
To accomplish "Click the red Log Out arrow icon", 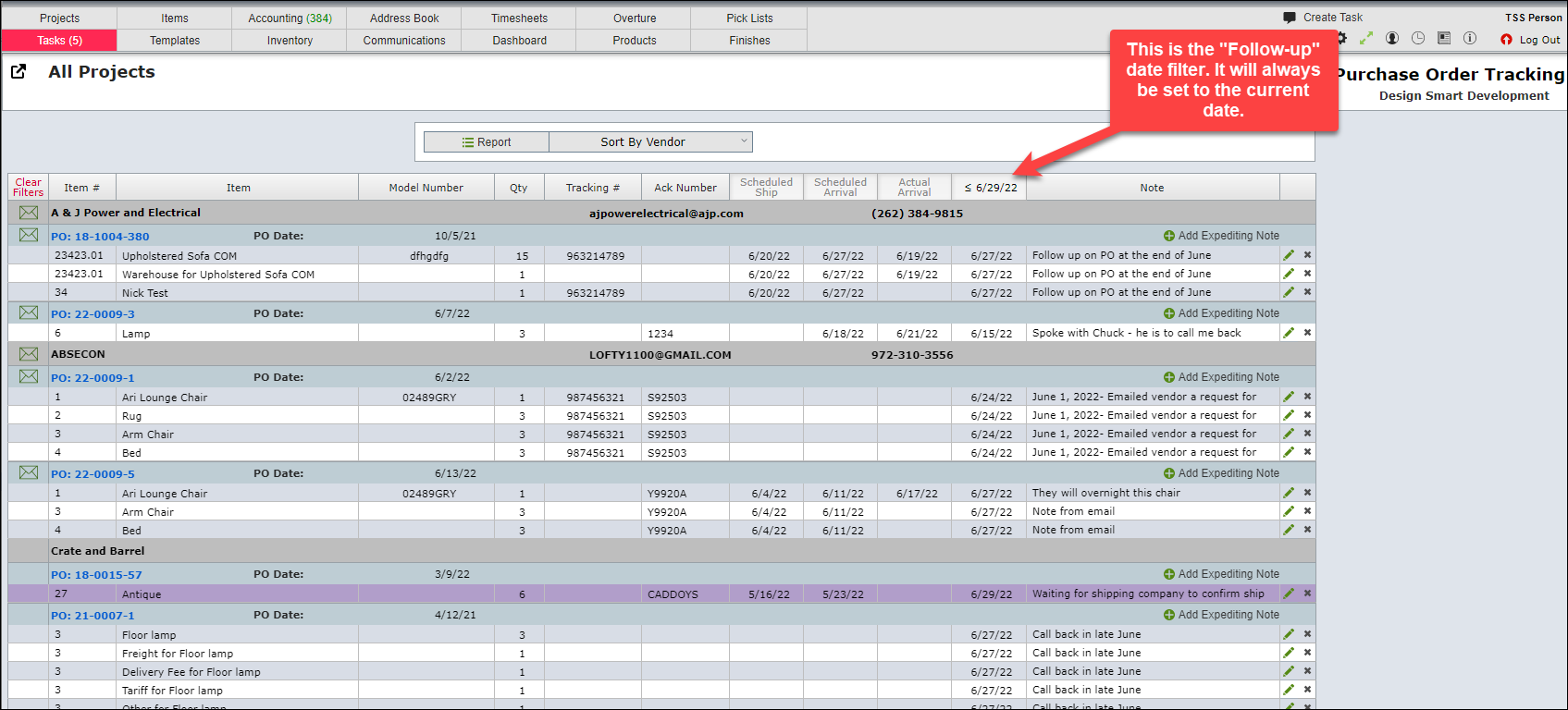I will point(1506,40).
